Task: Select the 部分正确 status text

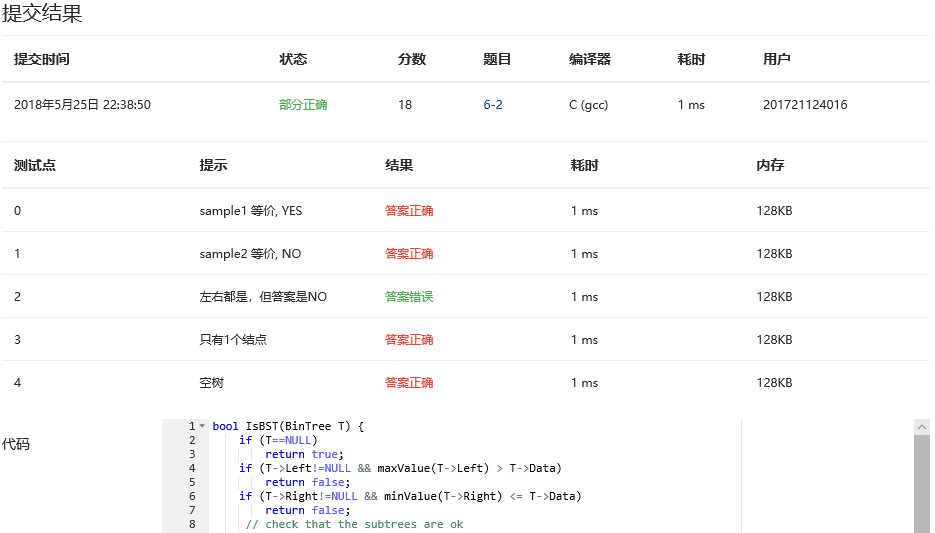Action: 303,105
